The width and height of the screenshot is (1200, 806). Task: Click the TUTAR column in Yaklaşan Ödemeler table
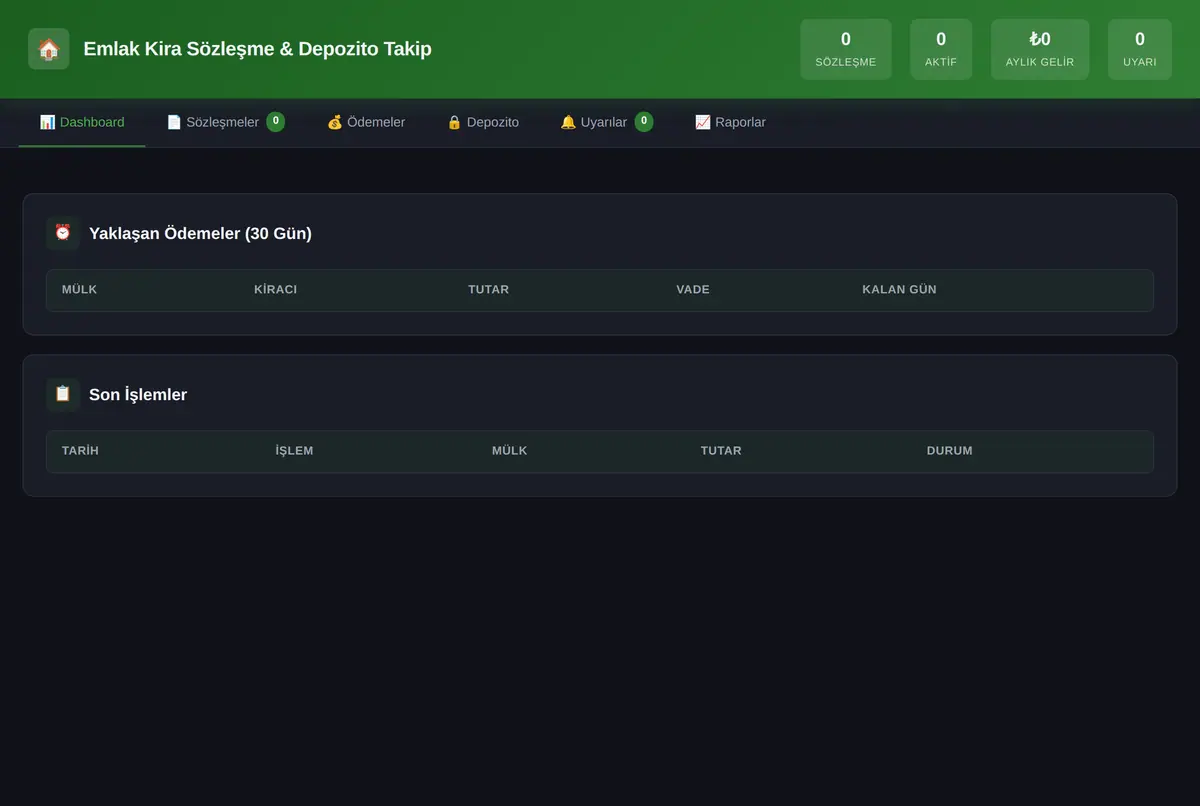[489, 290]
